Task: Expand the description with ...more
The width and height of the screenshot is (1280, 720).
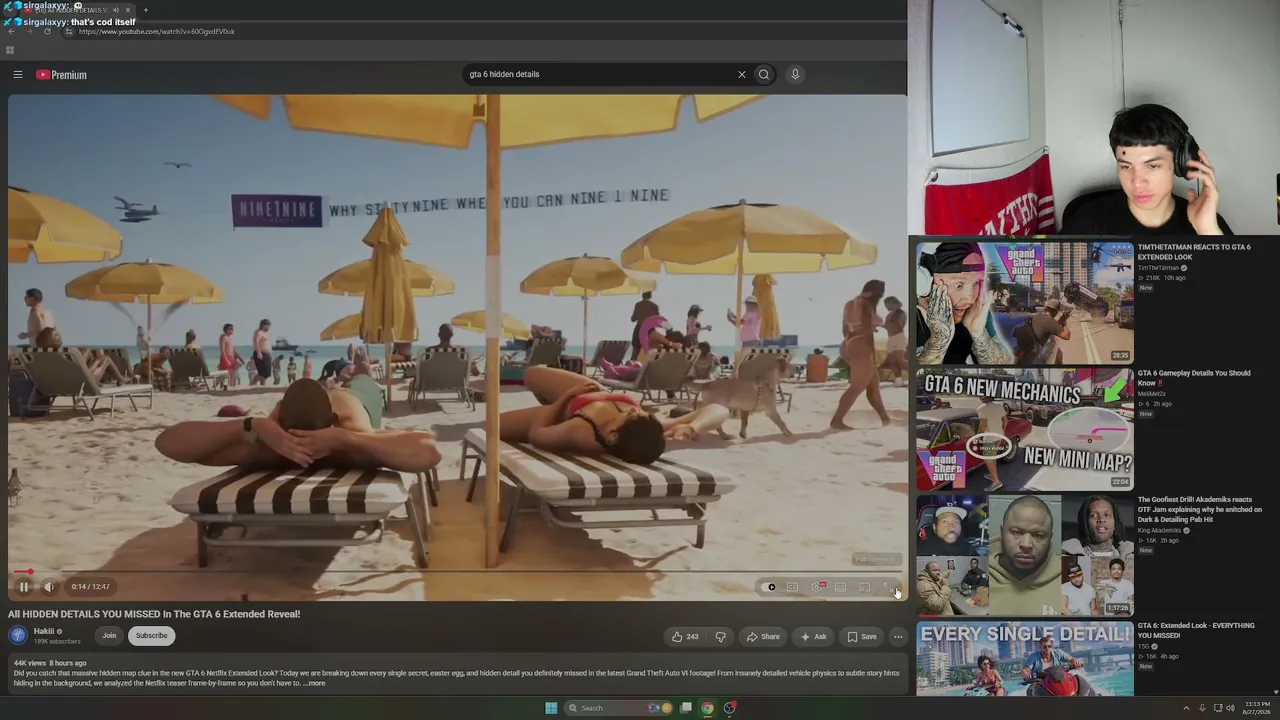Action: click(315, 683)
